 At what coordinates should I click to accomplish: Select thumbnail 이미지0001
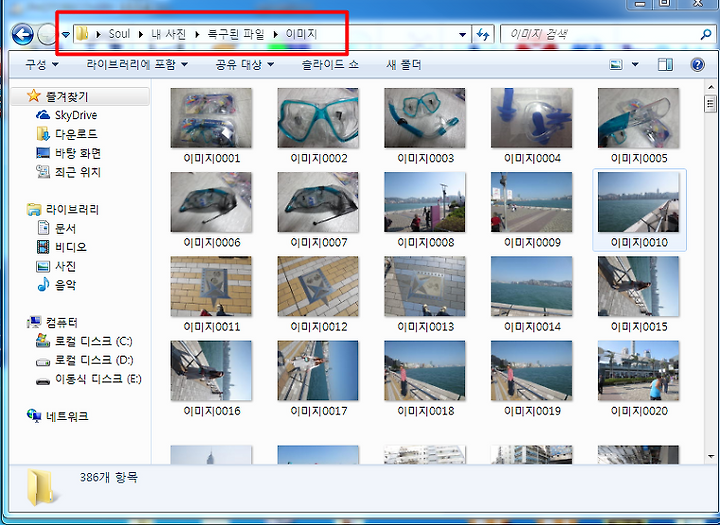point(211,118)
